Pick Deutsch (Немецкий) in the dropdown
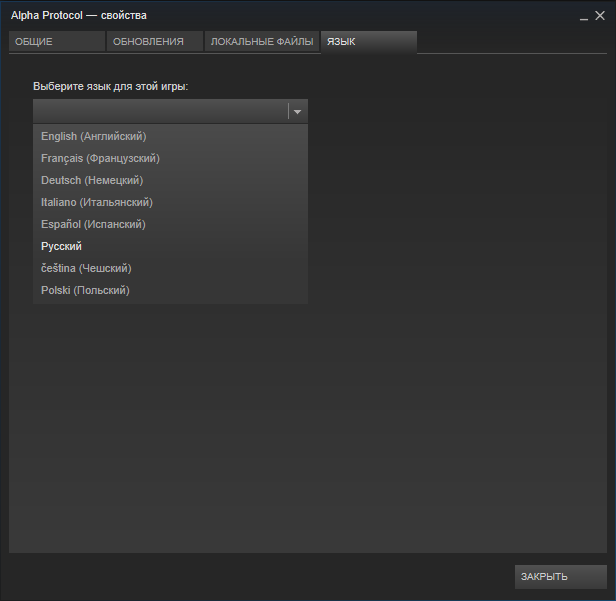616x601 pixels. [x=92, y=180]
